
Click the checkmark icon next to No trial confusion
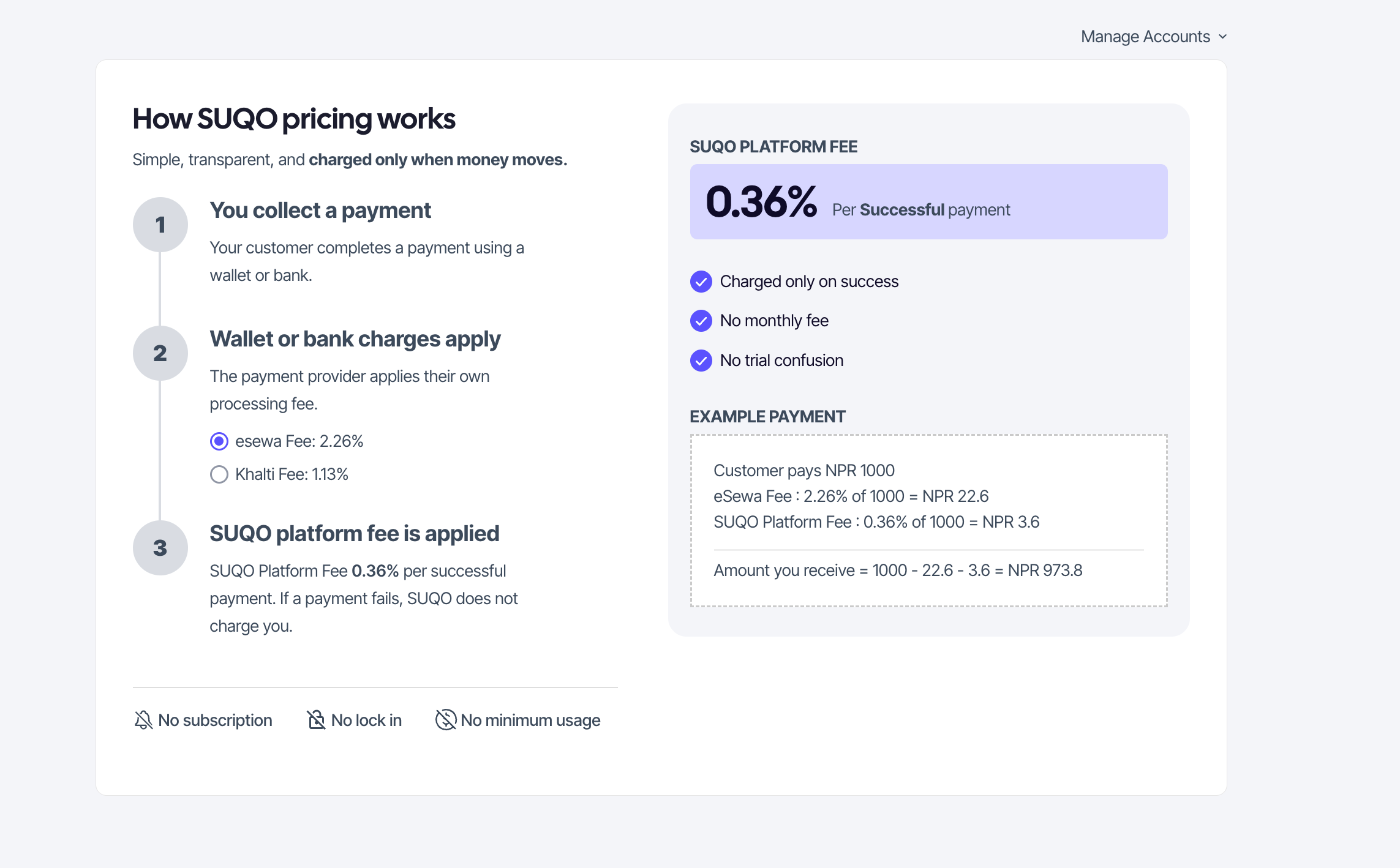701,361
